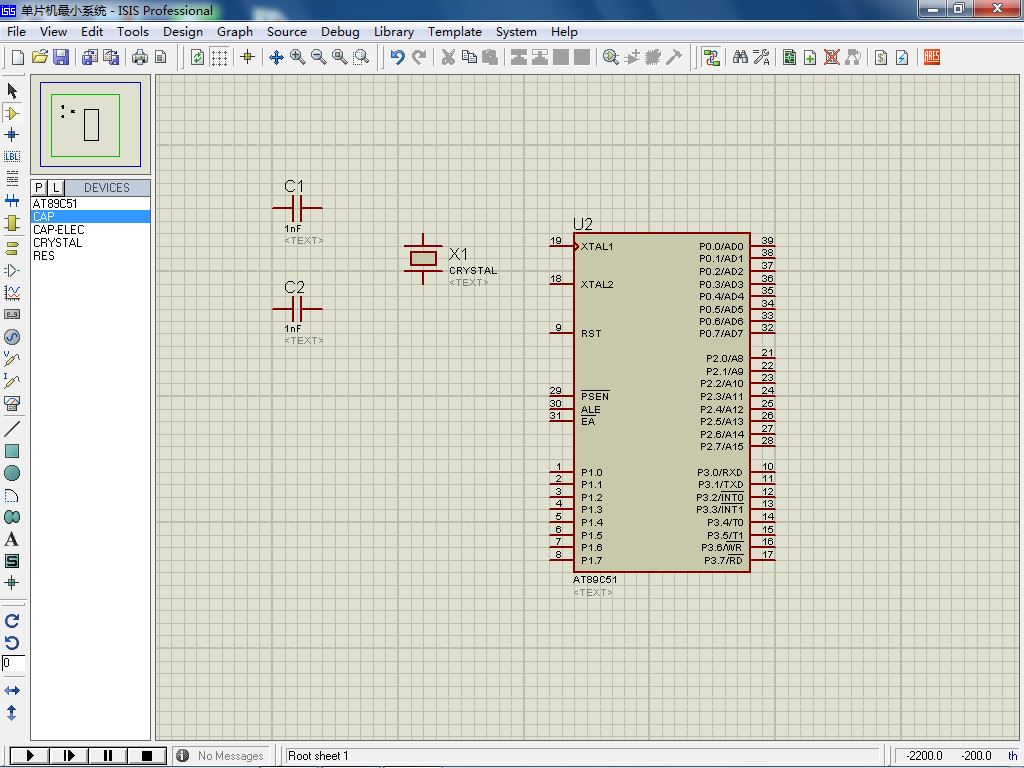
Task: Select the Component mode tool
Action: click(x=12, y=113)
